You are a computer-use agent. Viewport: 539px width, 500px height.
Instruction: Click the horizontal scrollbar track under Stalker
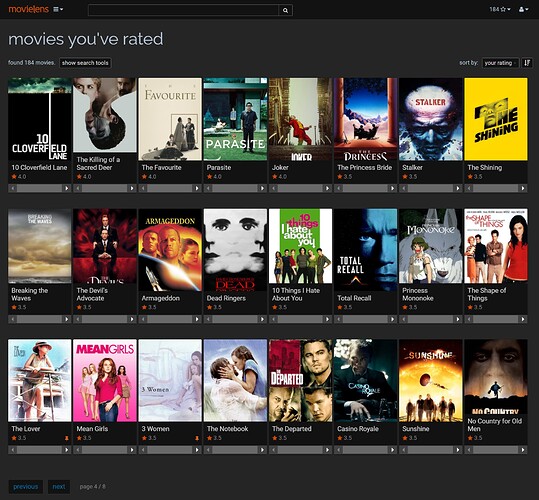pos(431,188)
